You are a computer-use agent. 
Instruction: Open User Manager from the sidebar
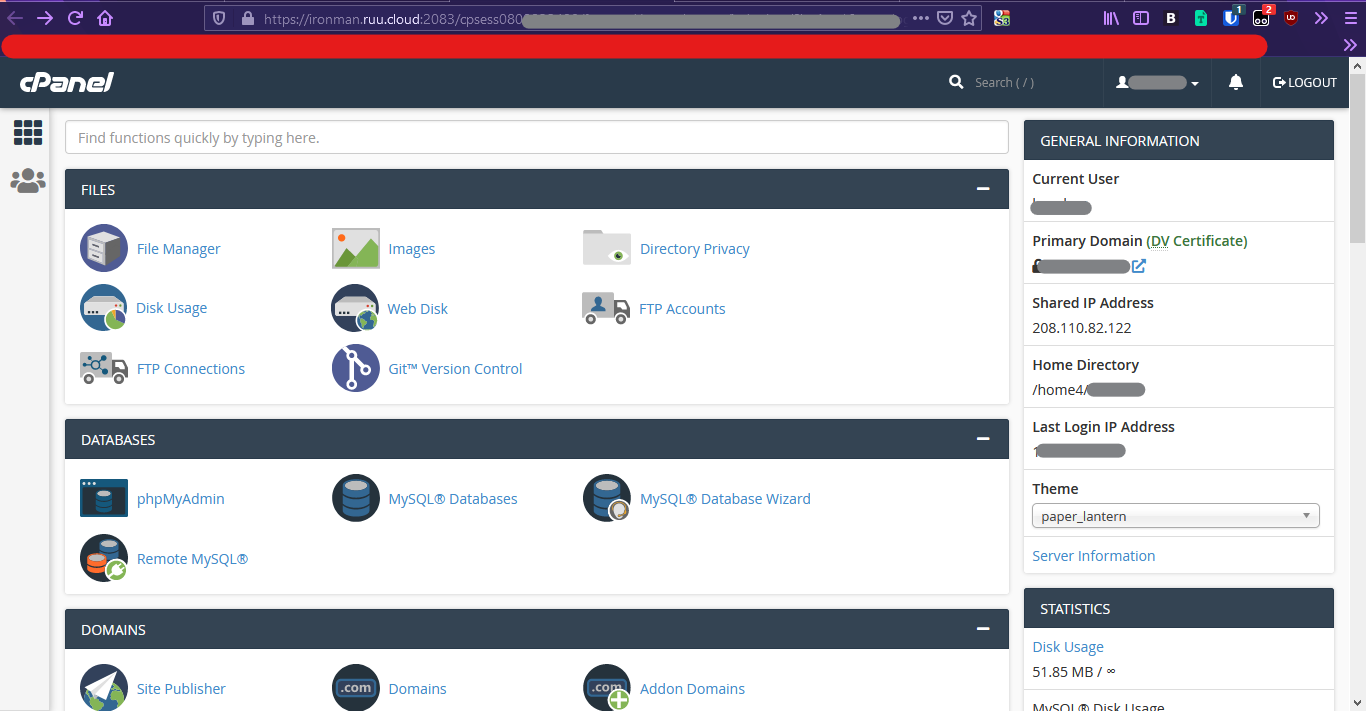[28, 181]
